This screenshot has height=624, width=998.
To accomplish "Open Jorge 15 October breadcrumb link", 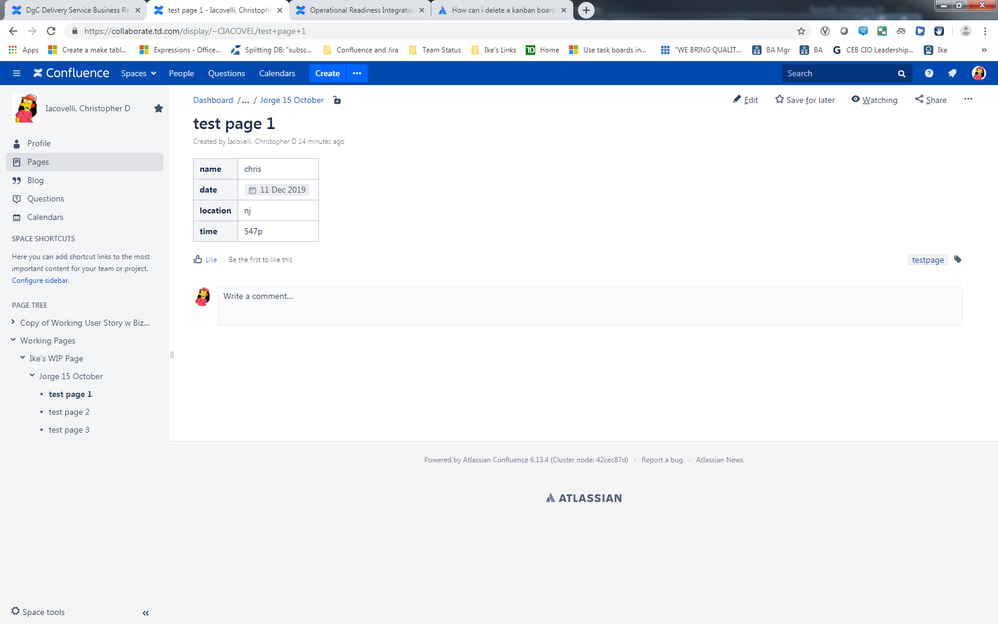I will (x=292, y=100).
